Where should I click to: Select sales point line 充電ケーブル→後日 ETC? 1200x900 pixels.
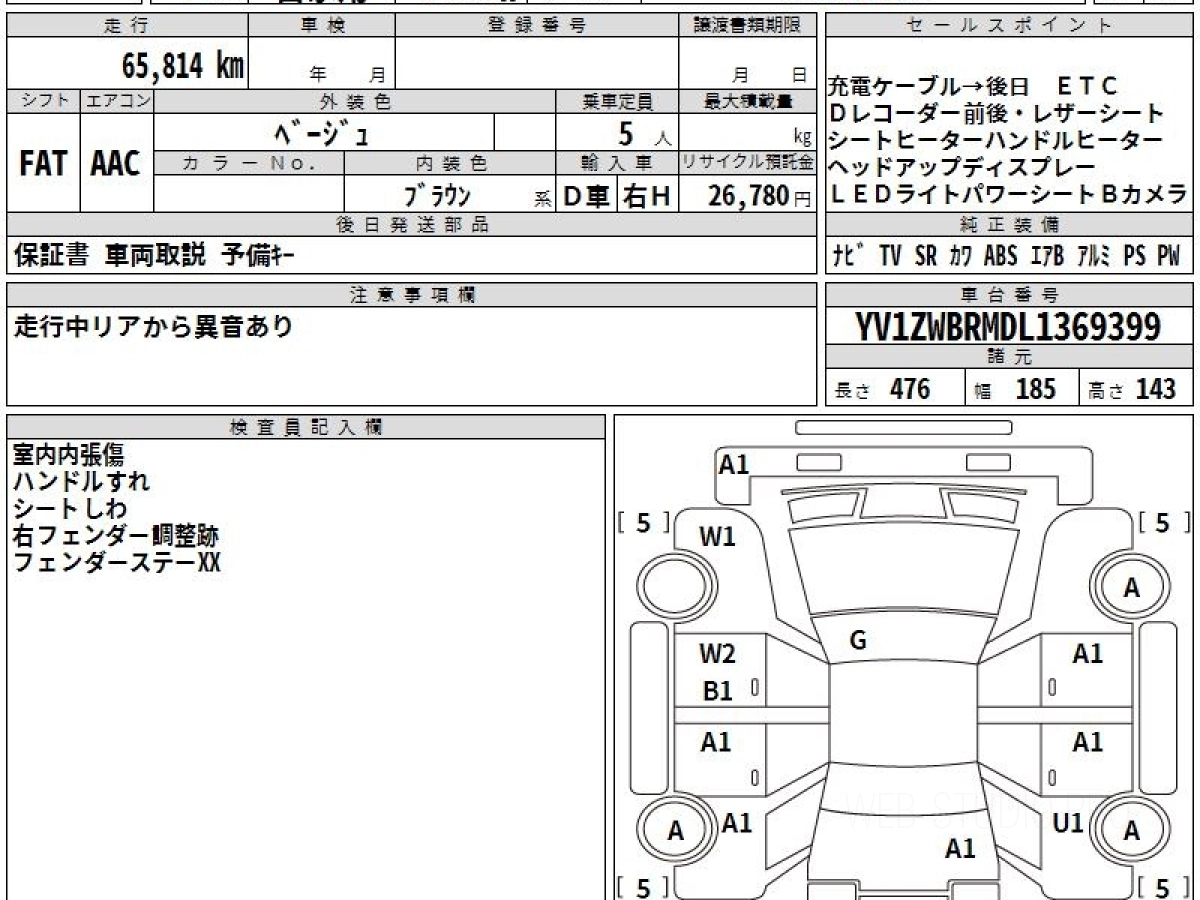pos(973,87)
